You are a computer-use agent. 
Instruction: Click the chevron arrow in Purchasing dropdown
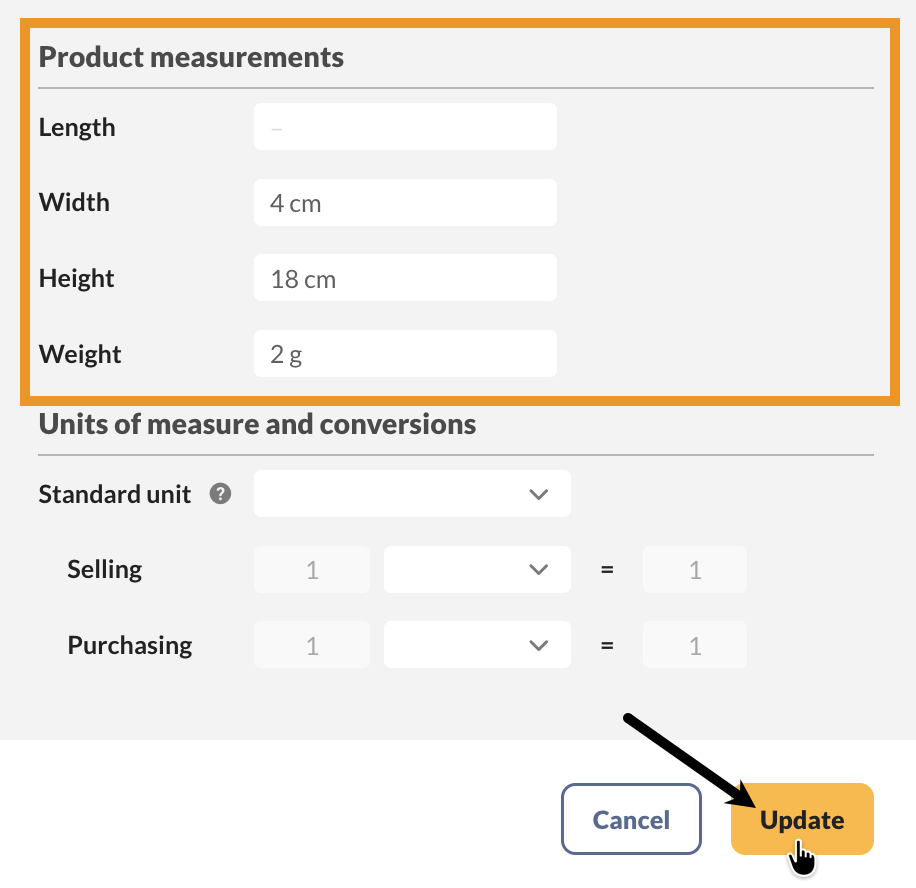(538, 646)
